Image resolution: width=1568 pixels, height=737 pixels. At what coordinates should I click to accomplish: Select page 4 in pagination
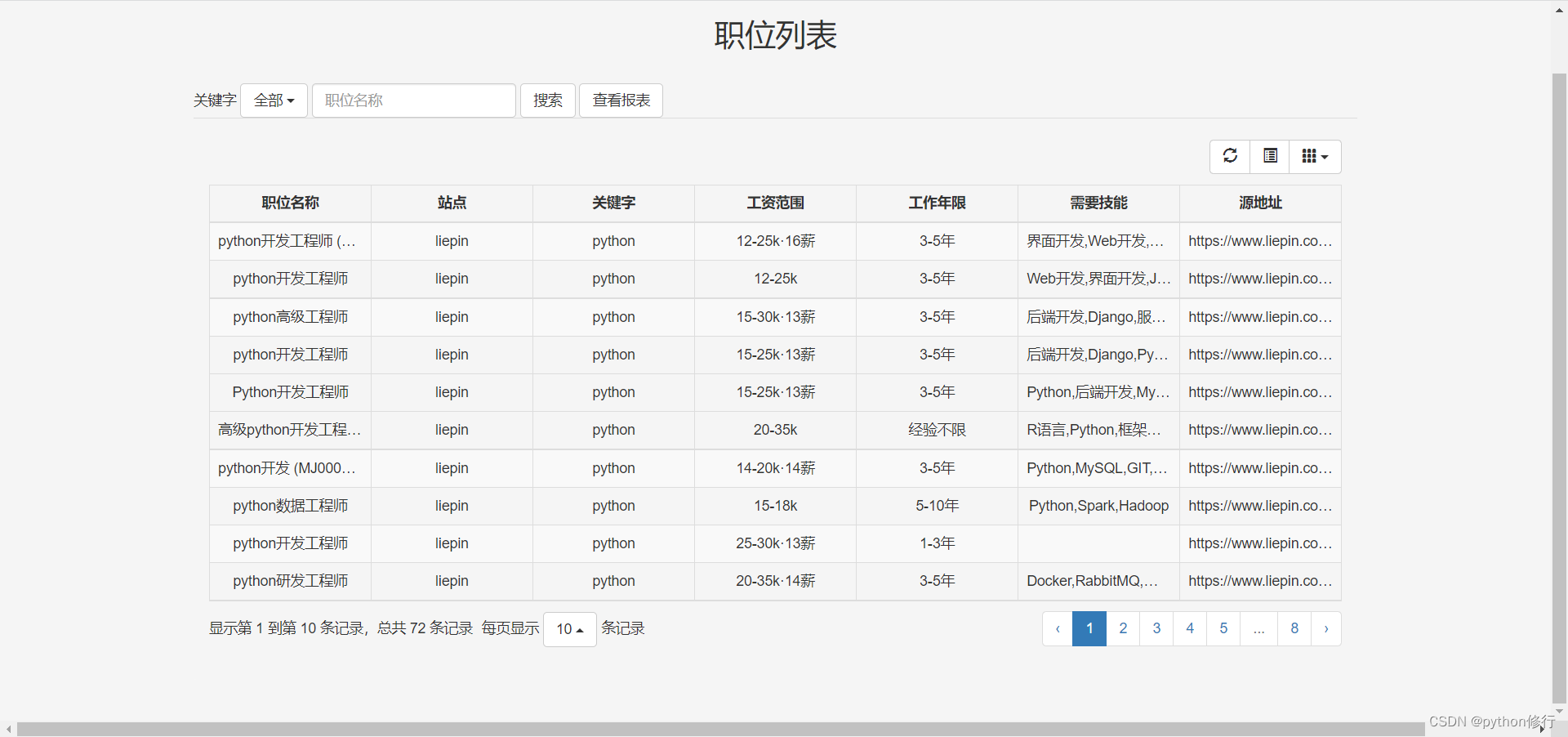(x=1190, y=628)
